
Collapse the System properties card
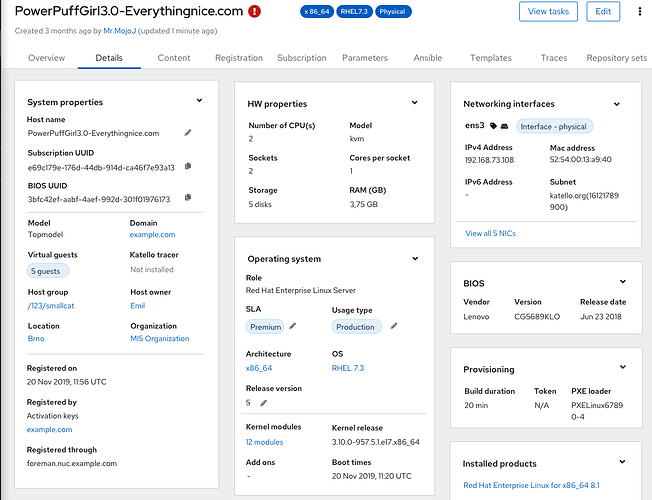[199, 100]
